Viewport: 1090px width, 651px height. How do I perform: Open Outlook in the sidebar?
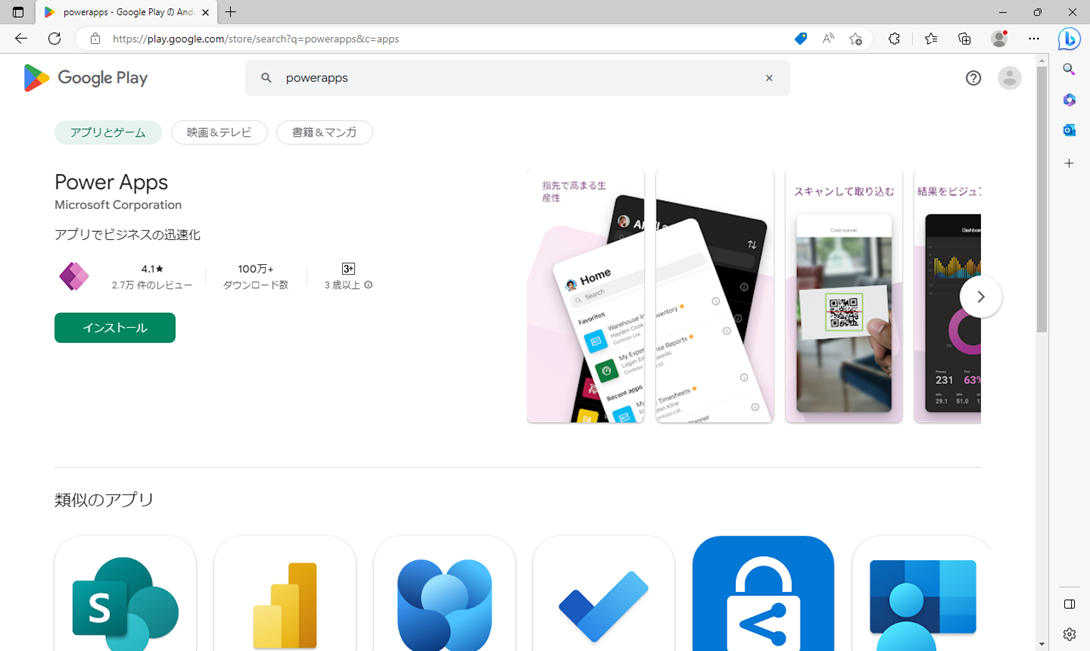[x=1069, y=130]
